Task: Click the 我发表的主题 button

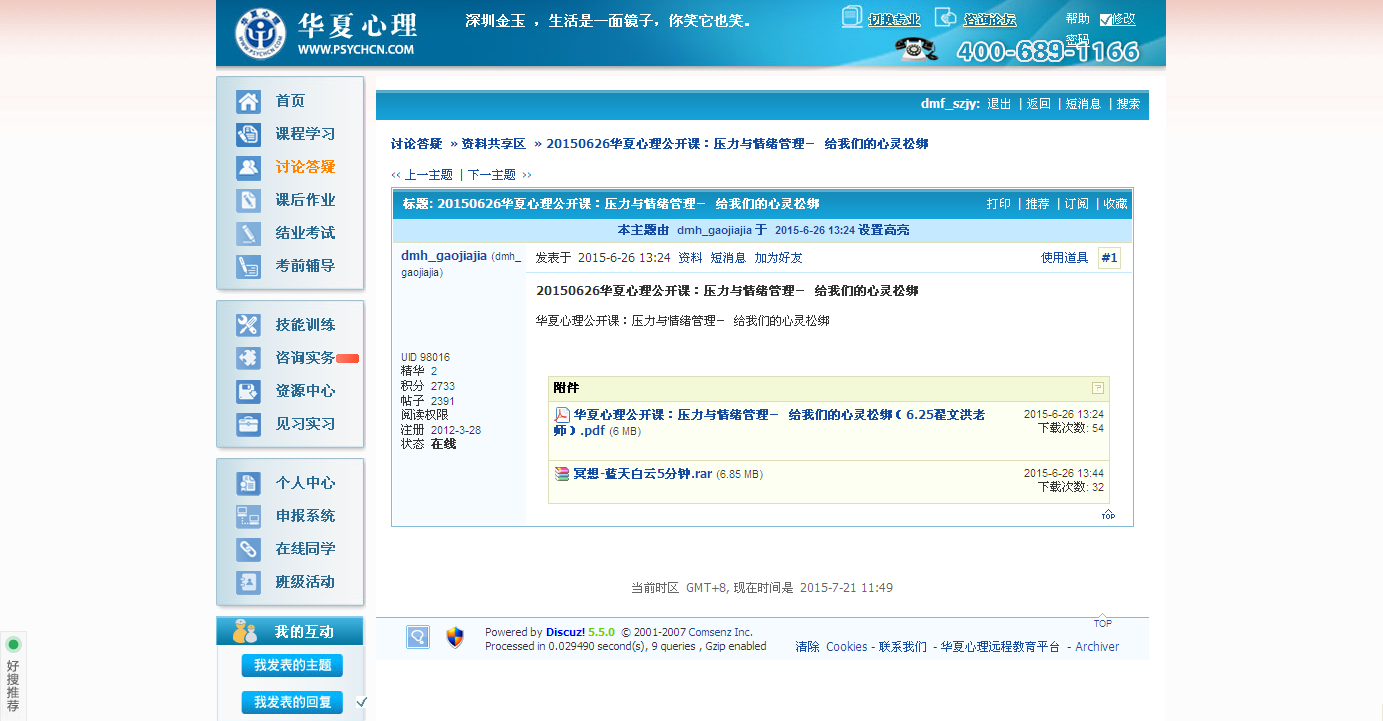Action: click(292, 665)
